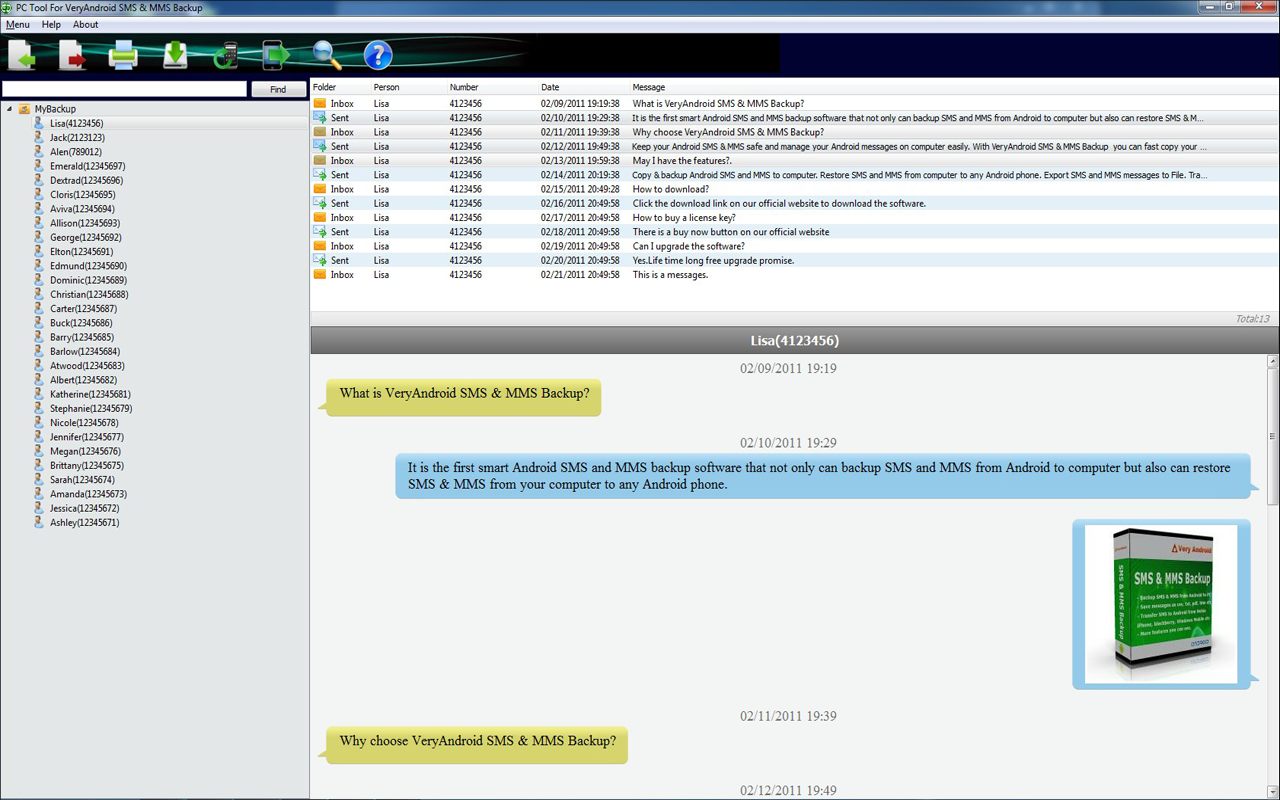Click the Help menu bar entry
The height and width of the screenshot is (800, 1280).
coord(51,24)
